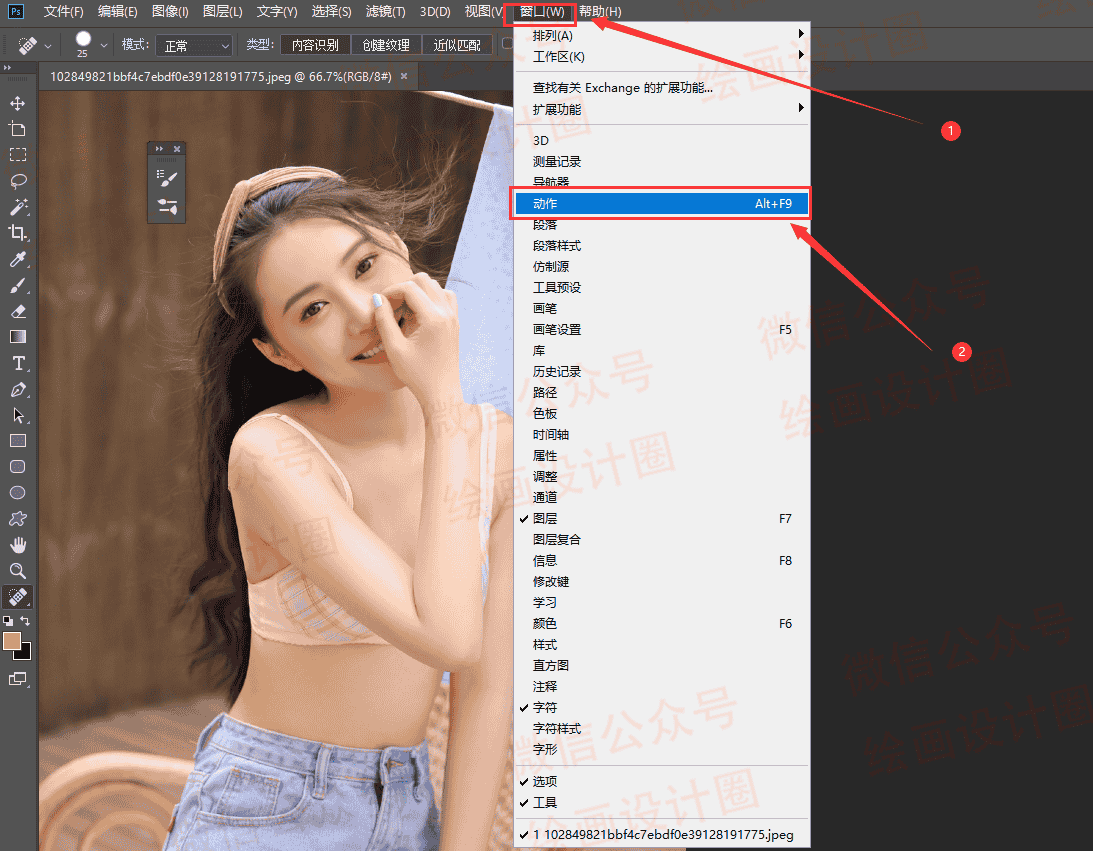The width and height of the screenshot is (1093, 851).
Task: Select the Zoom tool
Action: tap(17, 571)
